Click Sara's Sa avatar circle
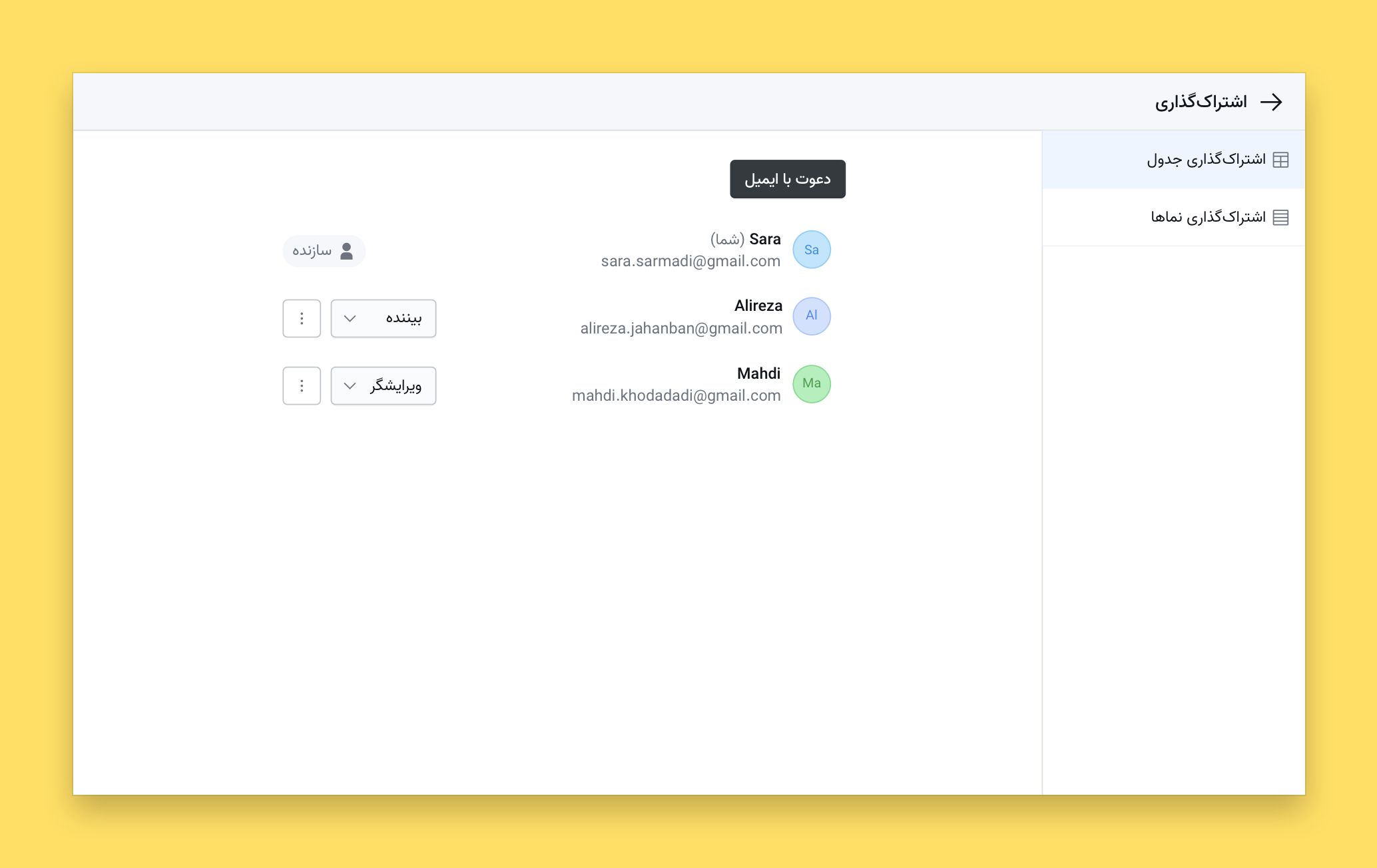Screen dimensions: 1377x868 pos(812,250)
